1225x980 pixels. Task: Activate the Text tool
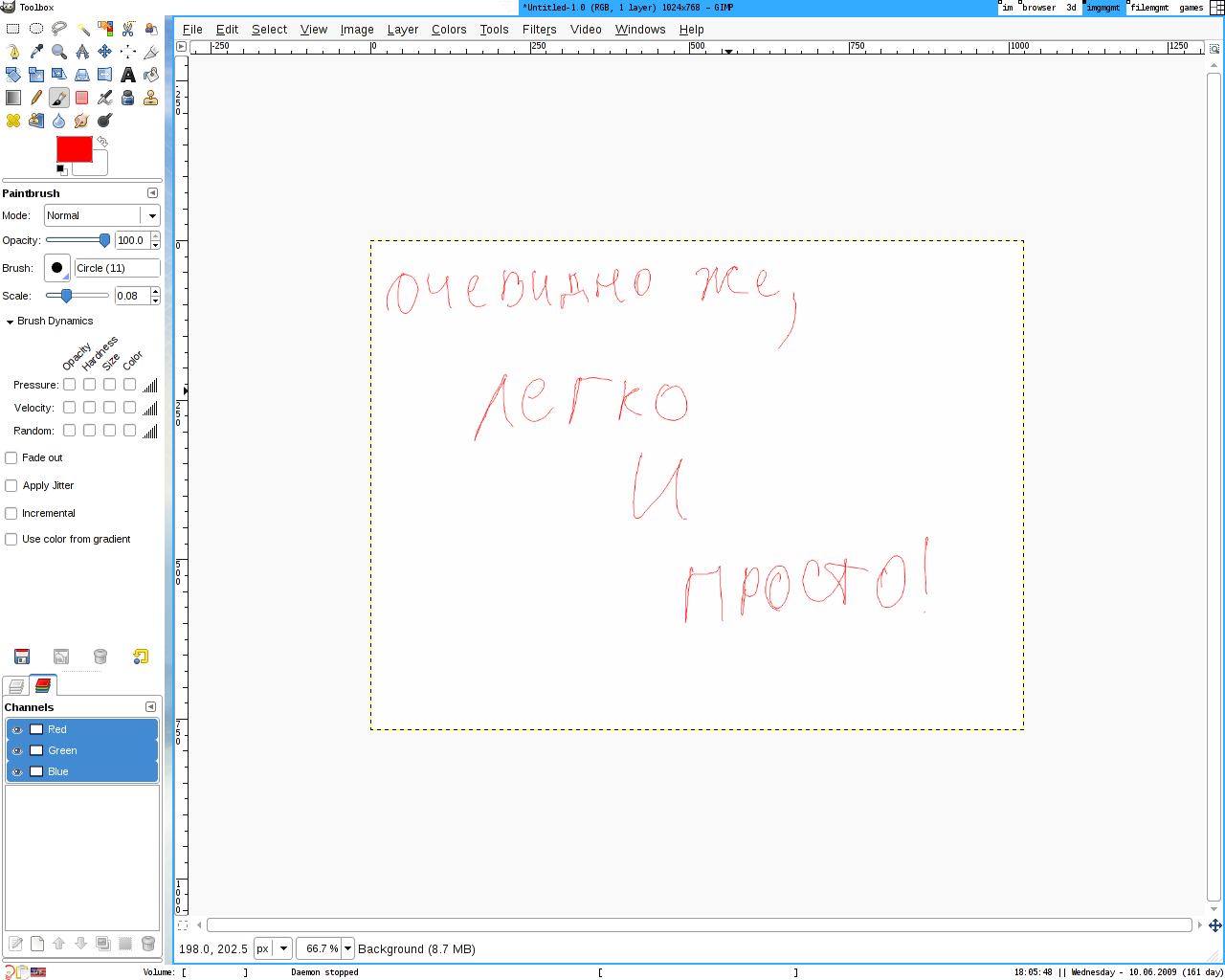128,75
